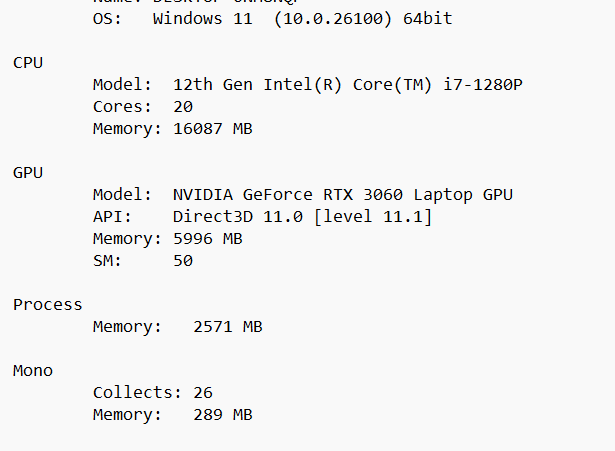615x451 pixels.
Task: Click the GPU section heading
Action: tap(28, 173)
